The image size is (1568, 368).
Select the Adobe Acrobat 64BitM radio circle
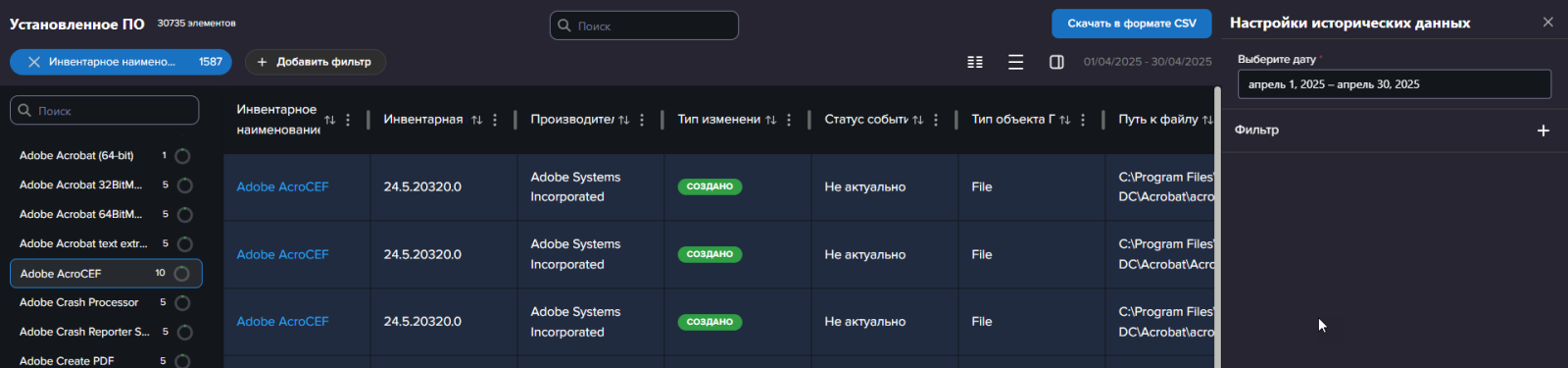[184, 215]
